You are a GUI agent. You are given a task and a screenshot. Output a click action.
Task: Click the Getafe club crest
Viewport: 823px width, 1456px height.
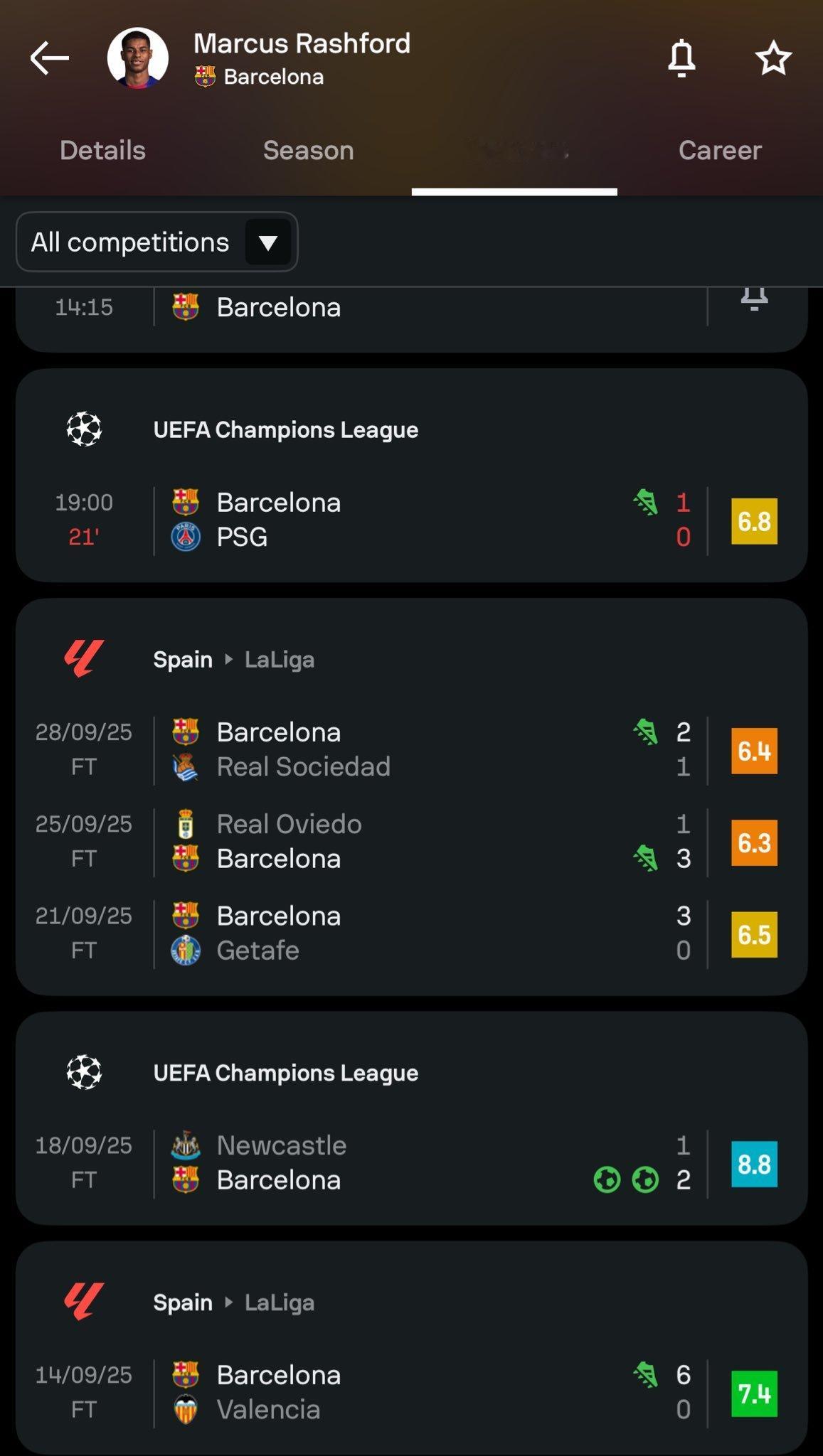[x=186, y=951]
